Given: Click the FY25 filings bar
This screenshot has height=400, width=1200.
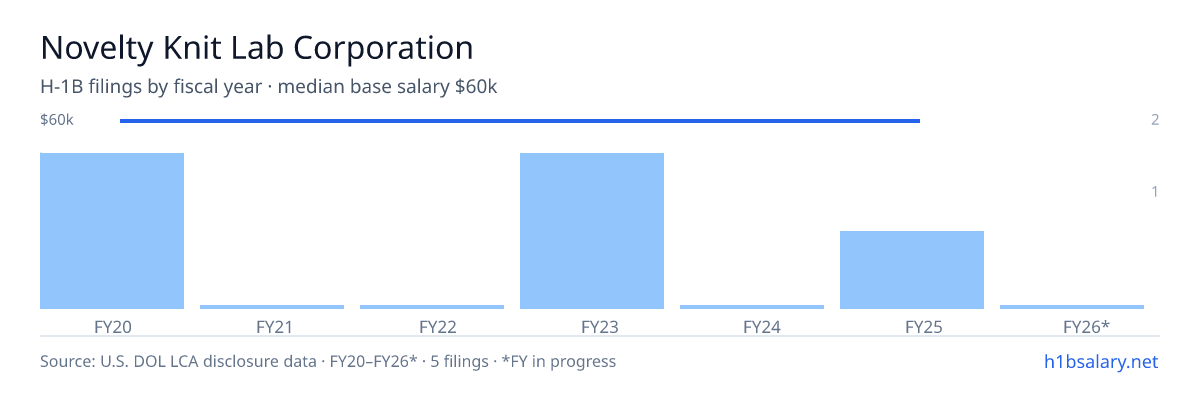Looking at the screenshot, I should tap(912, 270).
